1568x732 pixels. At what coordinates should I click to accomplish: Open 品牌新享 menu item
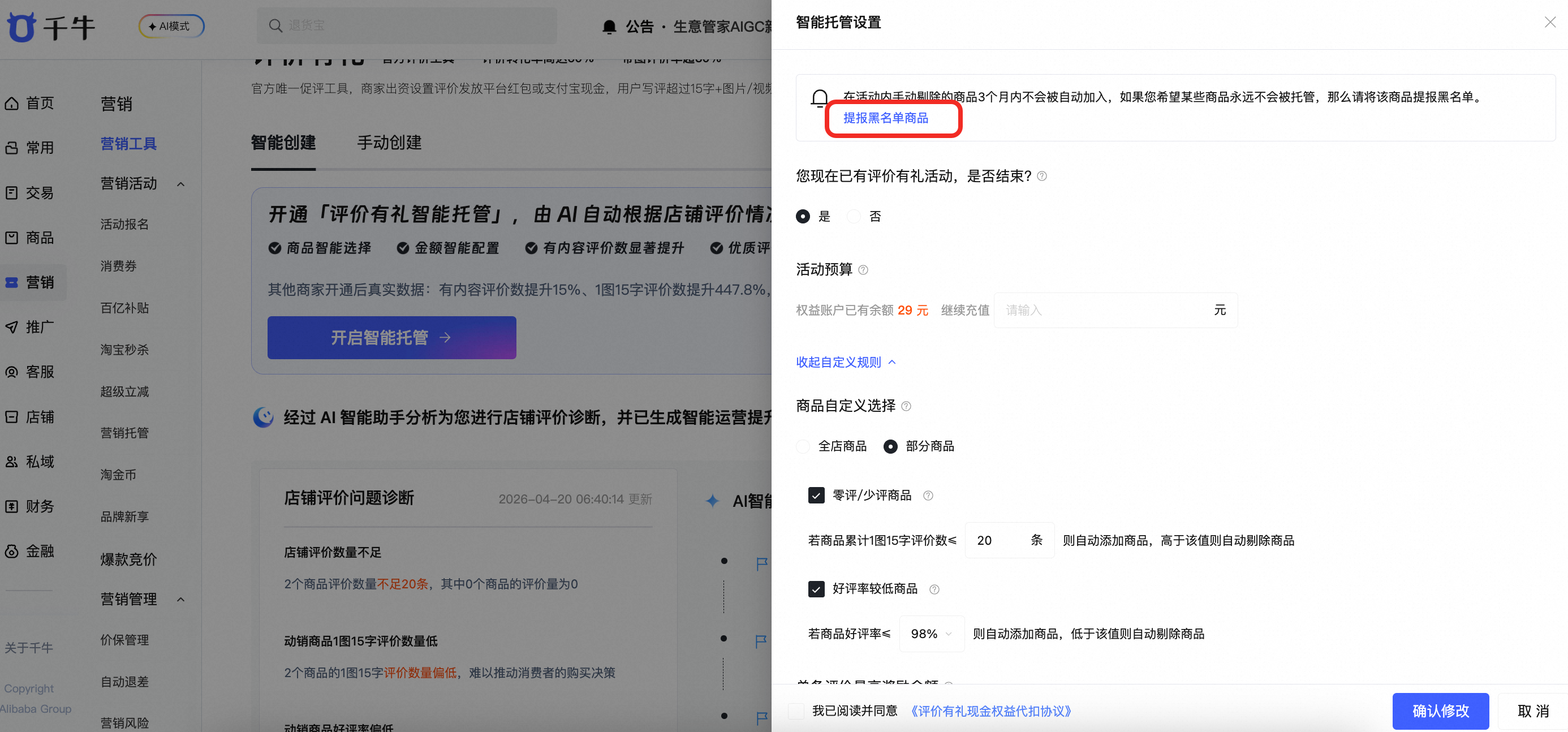[x=125, y=517]
